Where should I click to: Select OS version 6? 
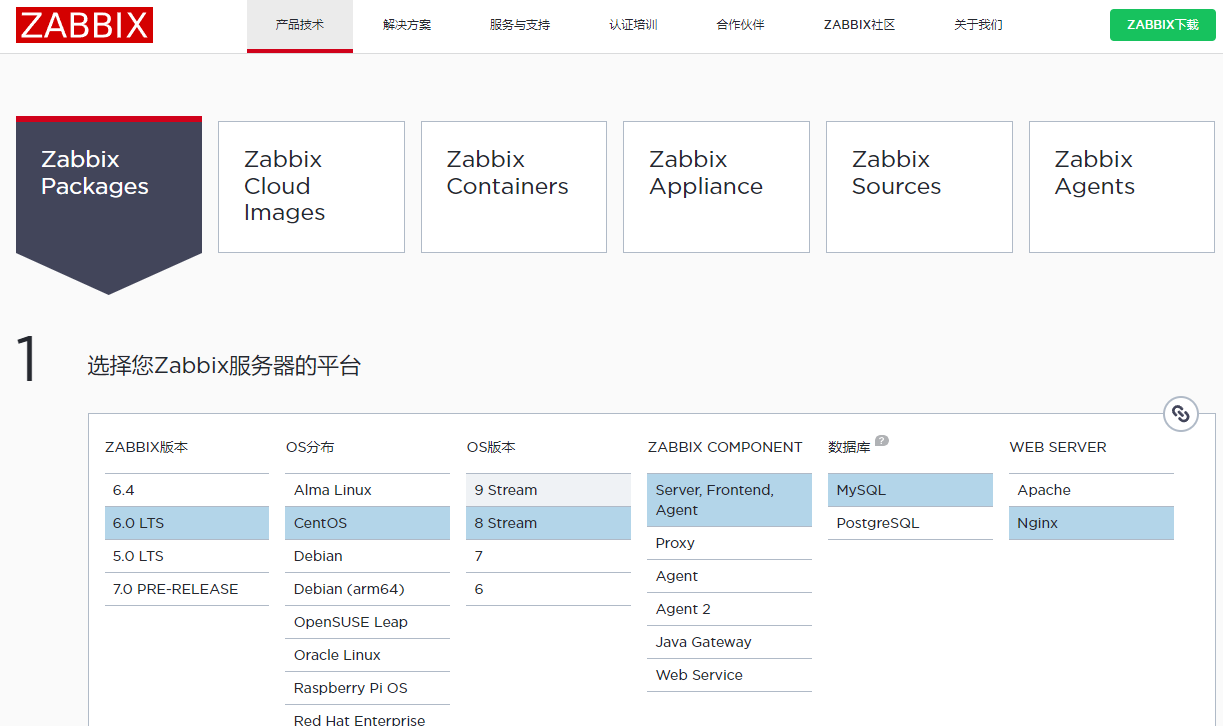[549, 589]
